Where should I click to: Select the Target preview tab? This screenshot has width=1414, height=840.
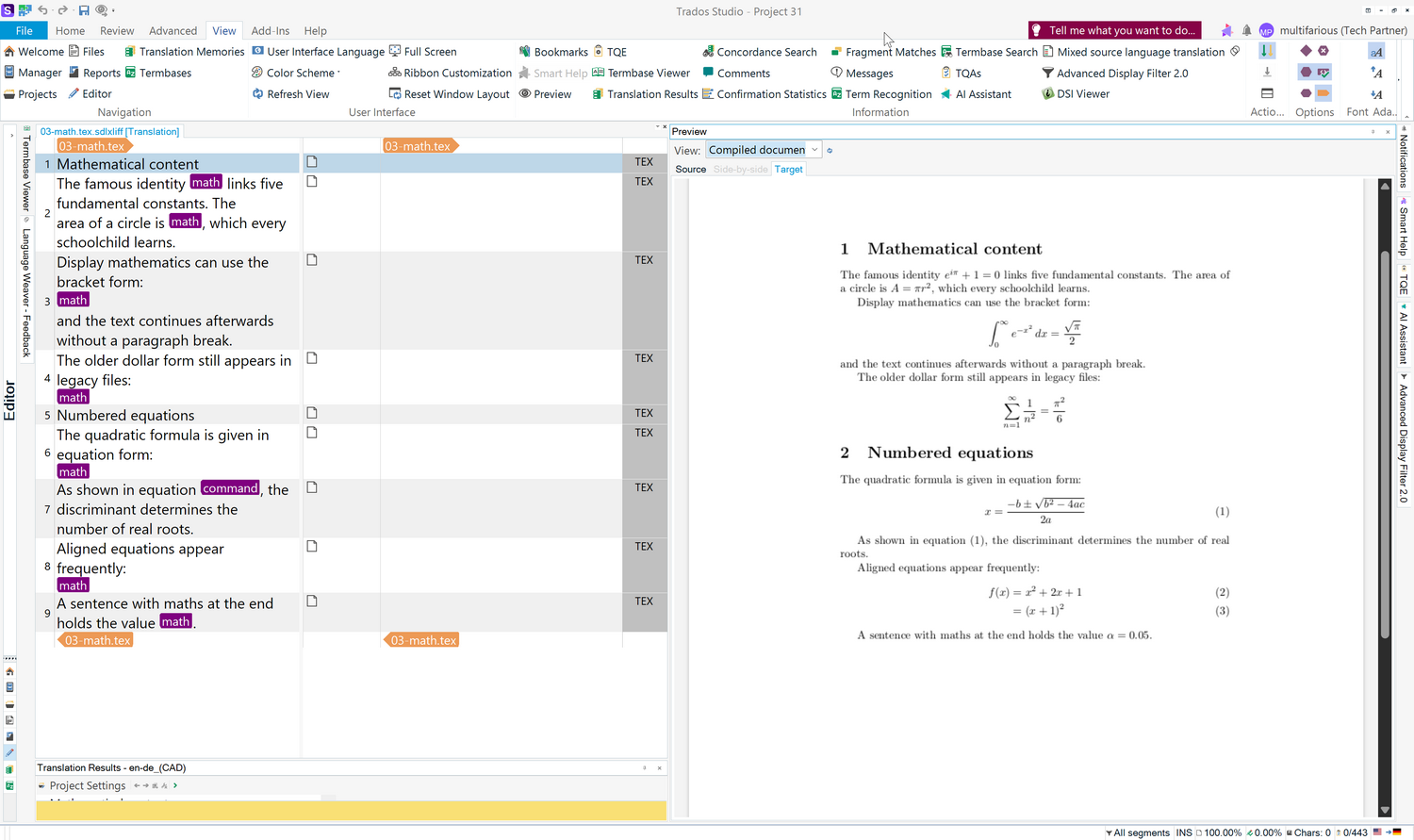789,170
